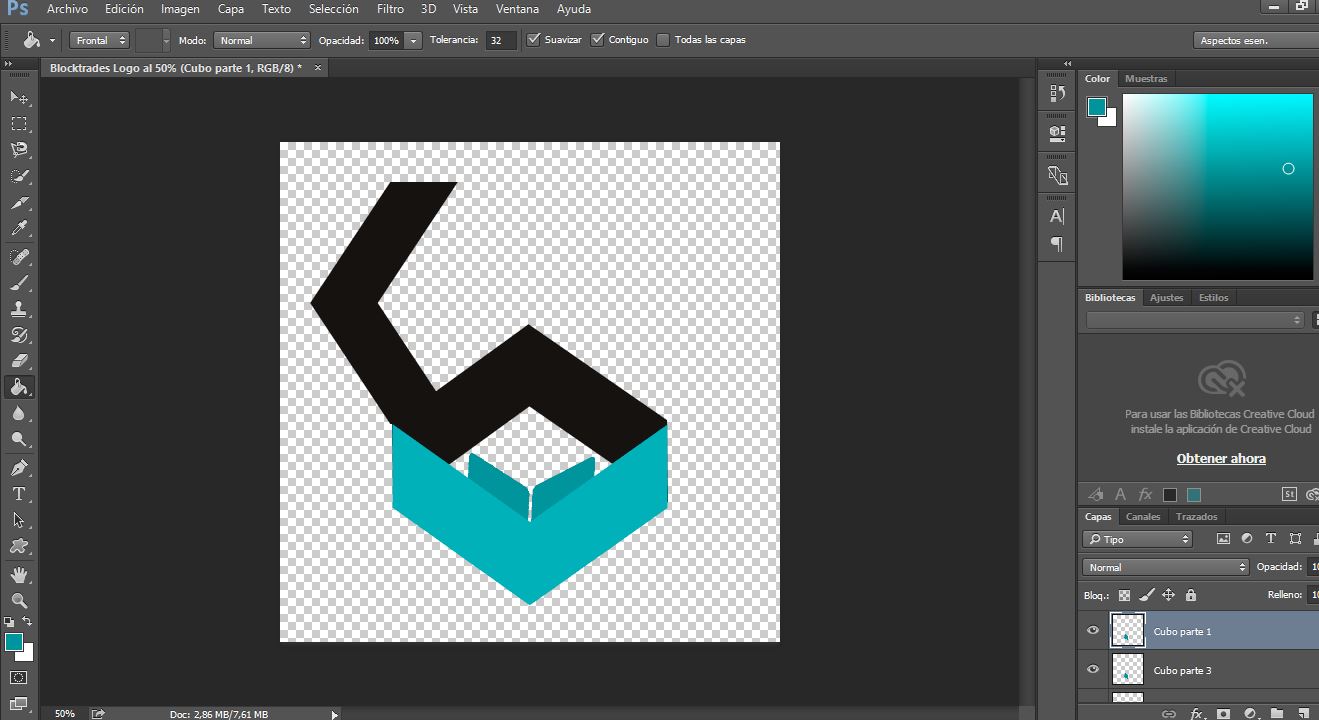
Task: Select the Blur tool
Action: point(19,414)
